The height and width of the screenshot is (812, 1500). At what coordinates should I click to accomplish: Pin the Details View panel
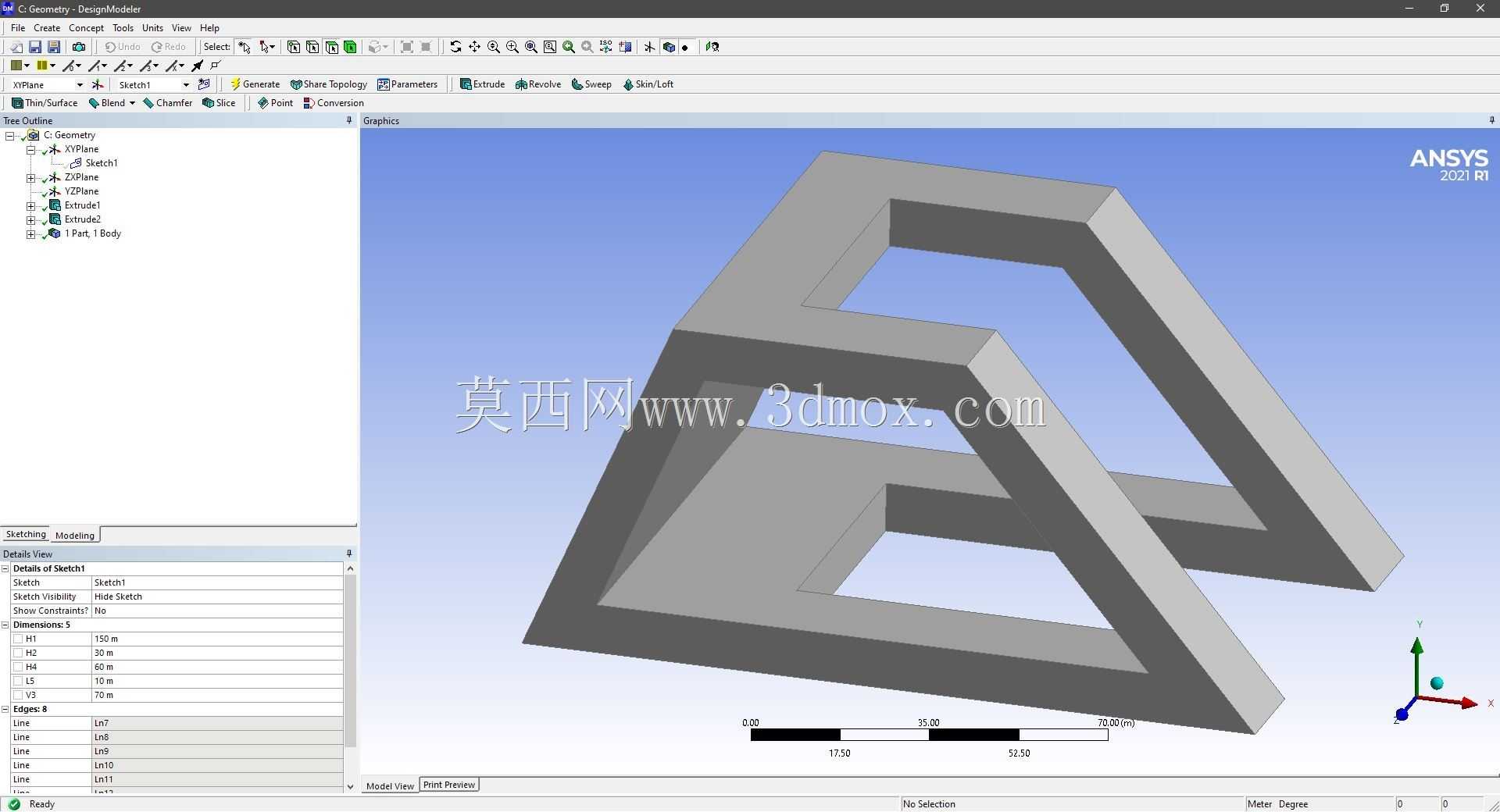coord(349,554)
